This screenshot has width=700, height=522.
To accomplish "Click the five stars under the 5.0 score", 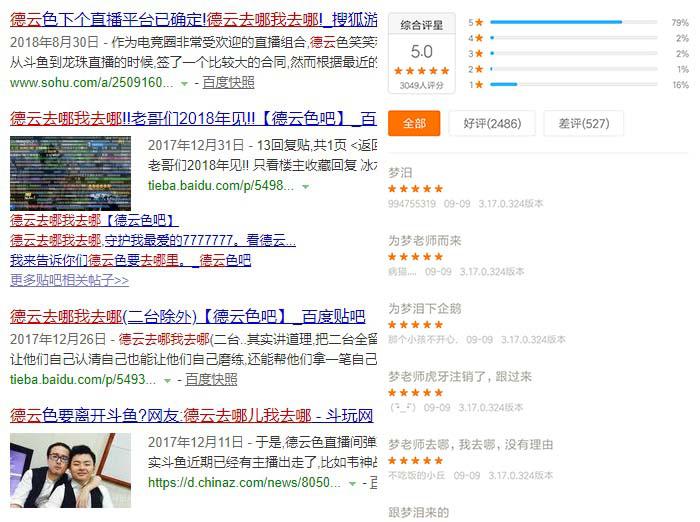I will click(x=421, y=71).
